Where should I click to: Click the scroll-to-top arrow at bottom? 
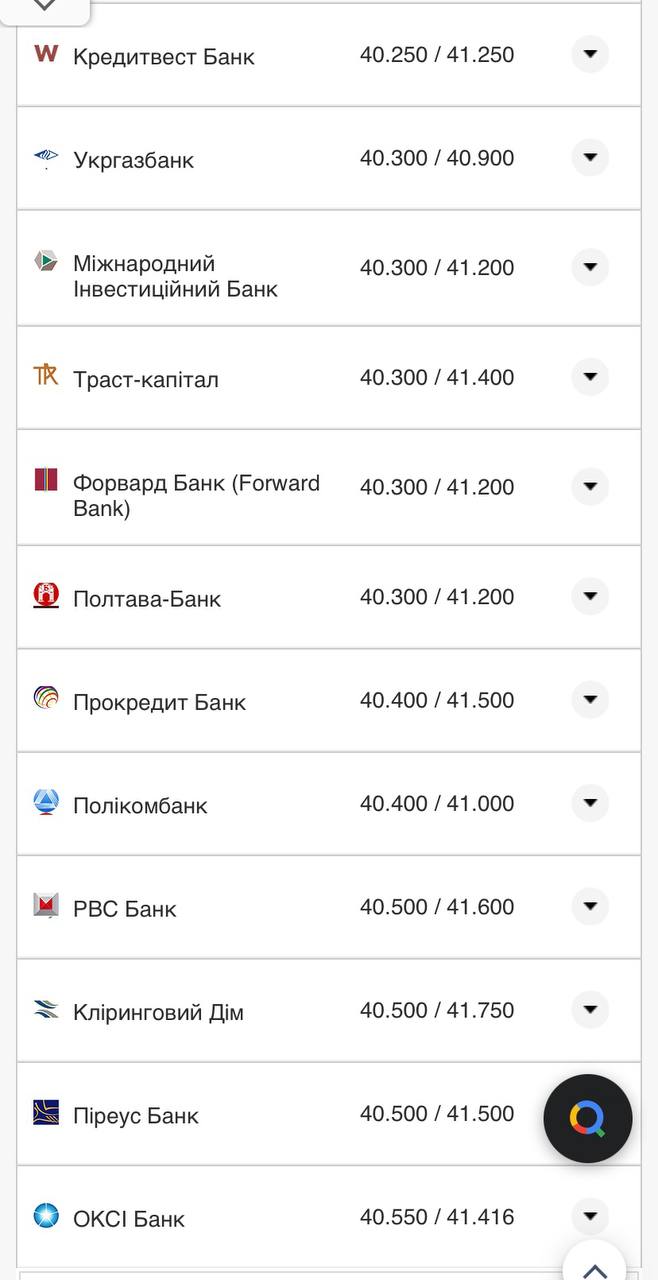pos(596,1268)
